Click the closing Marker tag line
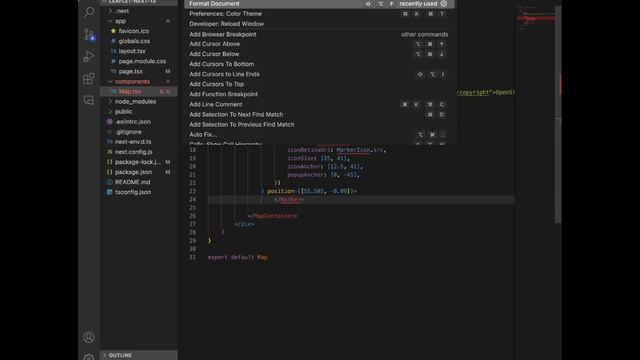The image size is (640, 360). coord(289,200)
